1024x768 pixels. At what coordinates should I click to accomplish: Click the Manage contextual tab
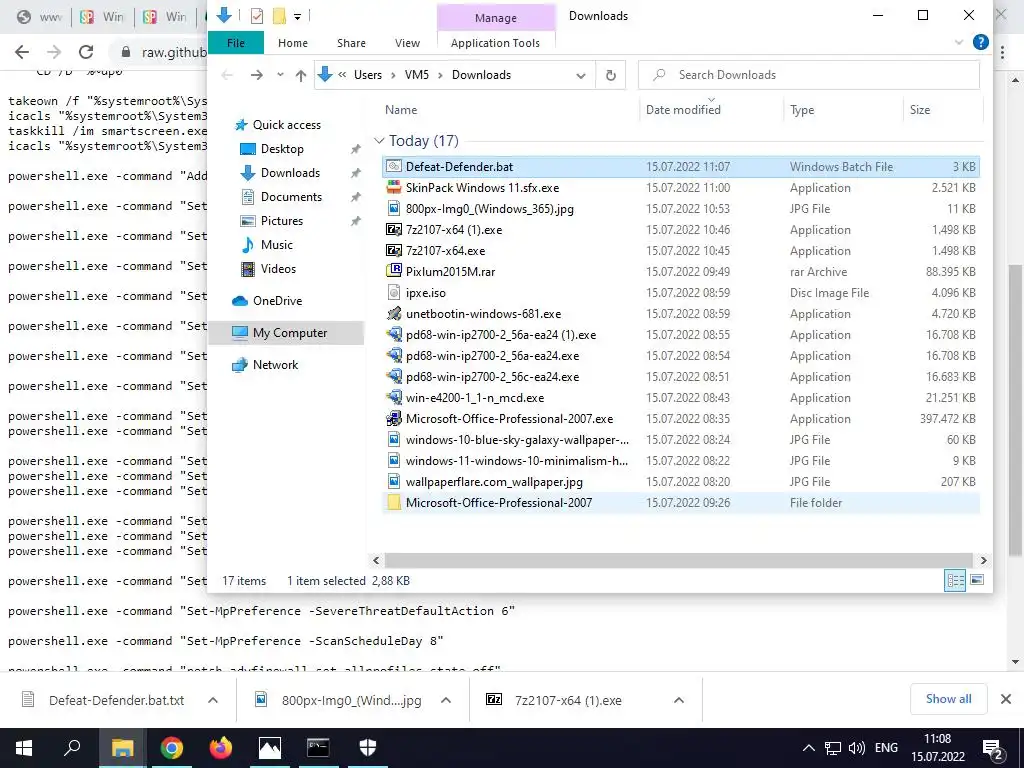pos(496,18)
